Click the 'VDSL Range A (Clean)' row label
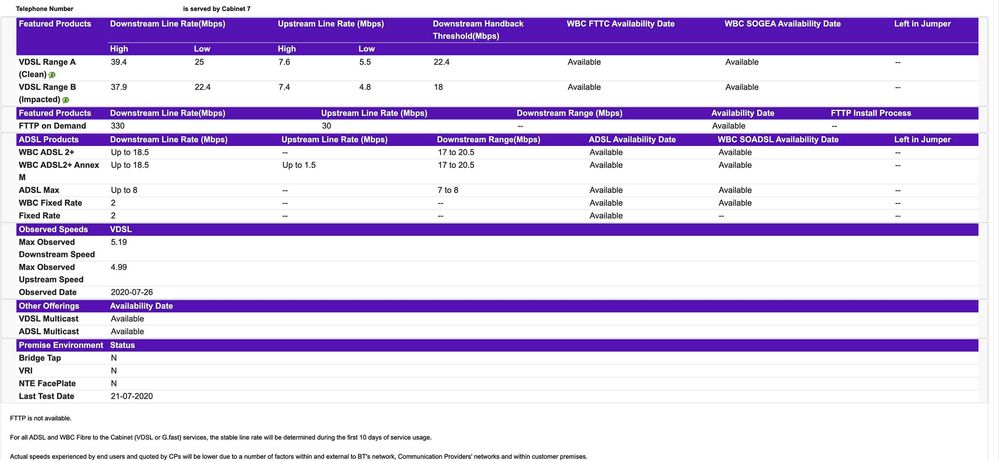999x461 pixels. coord(48,68)
